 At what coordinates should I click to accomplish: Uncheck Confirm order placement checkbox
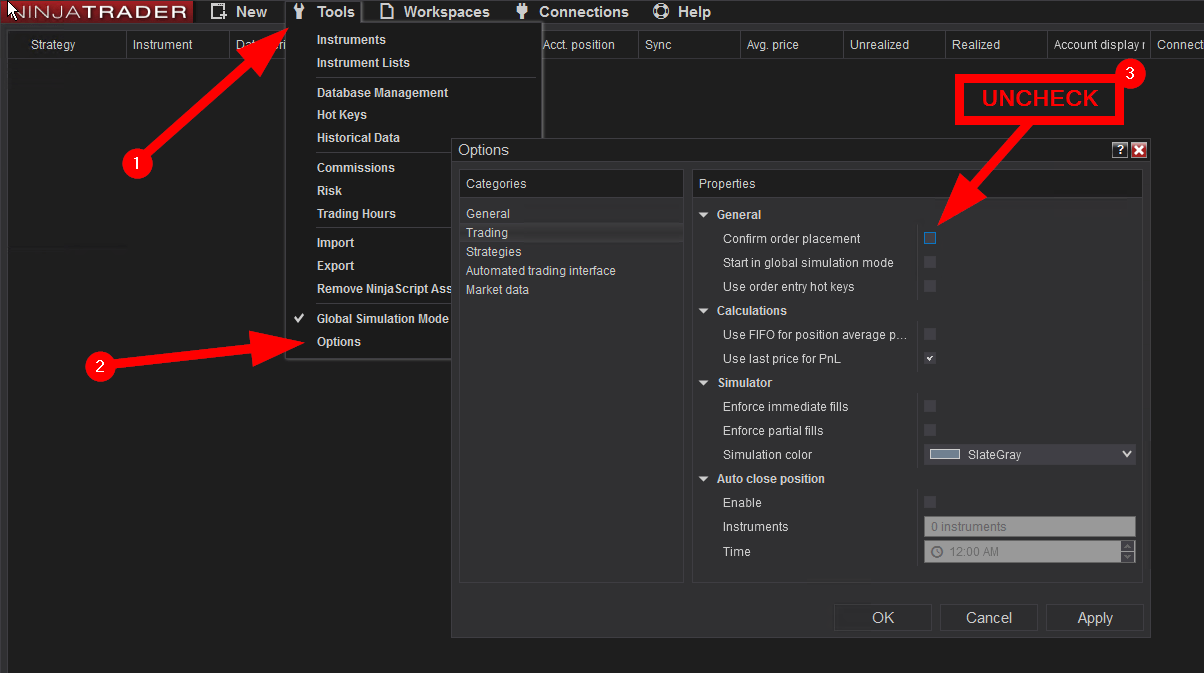(x=930, y=239)
